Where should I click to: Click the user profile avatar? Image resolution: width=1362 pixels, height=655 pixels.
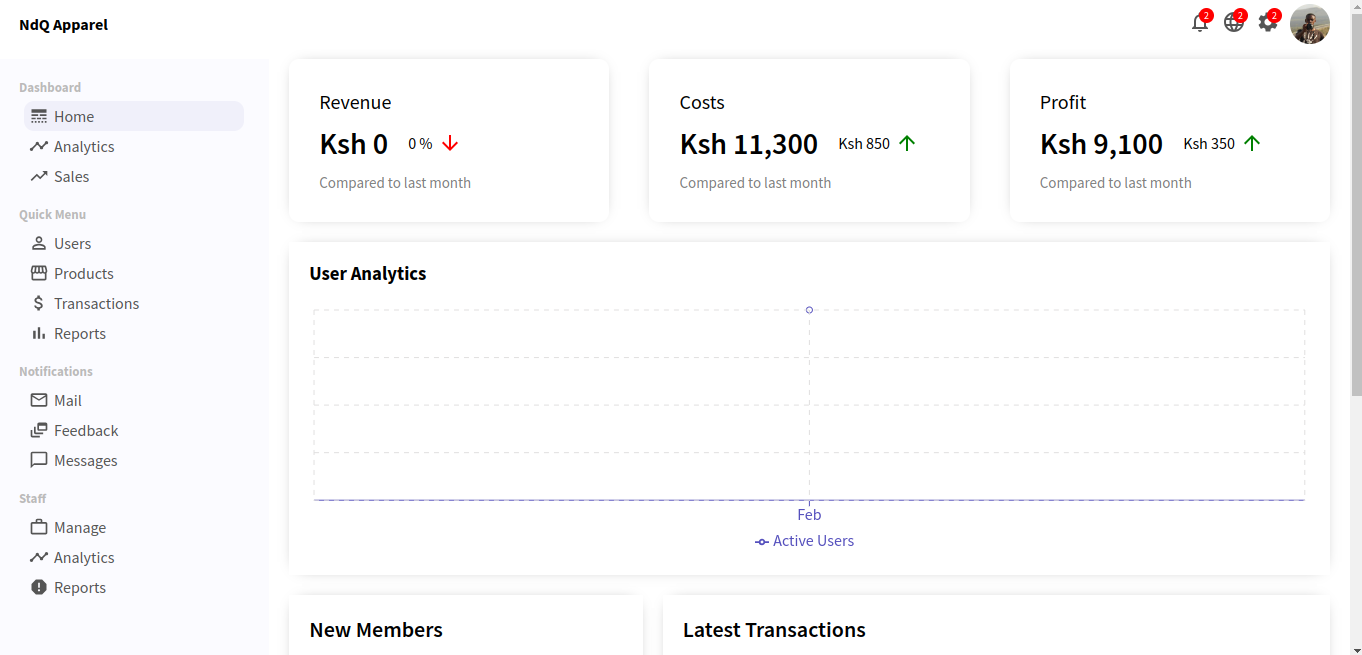coord(1309,24)
